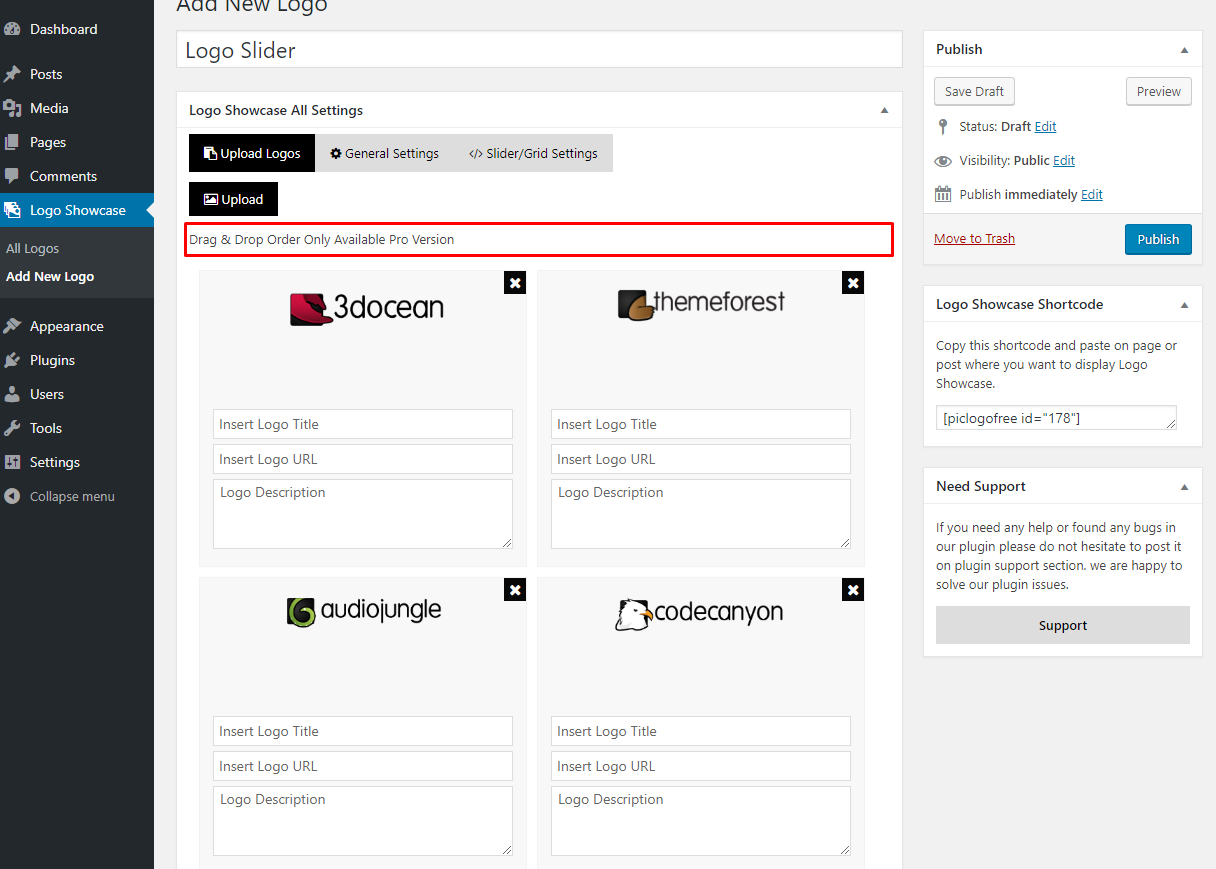The width and height of the screenshot is (1216, 869).
Task: Collapse the Need Support panel
Action: point(1184,486)
